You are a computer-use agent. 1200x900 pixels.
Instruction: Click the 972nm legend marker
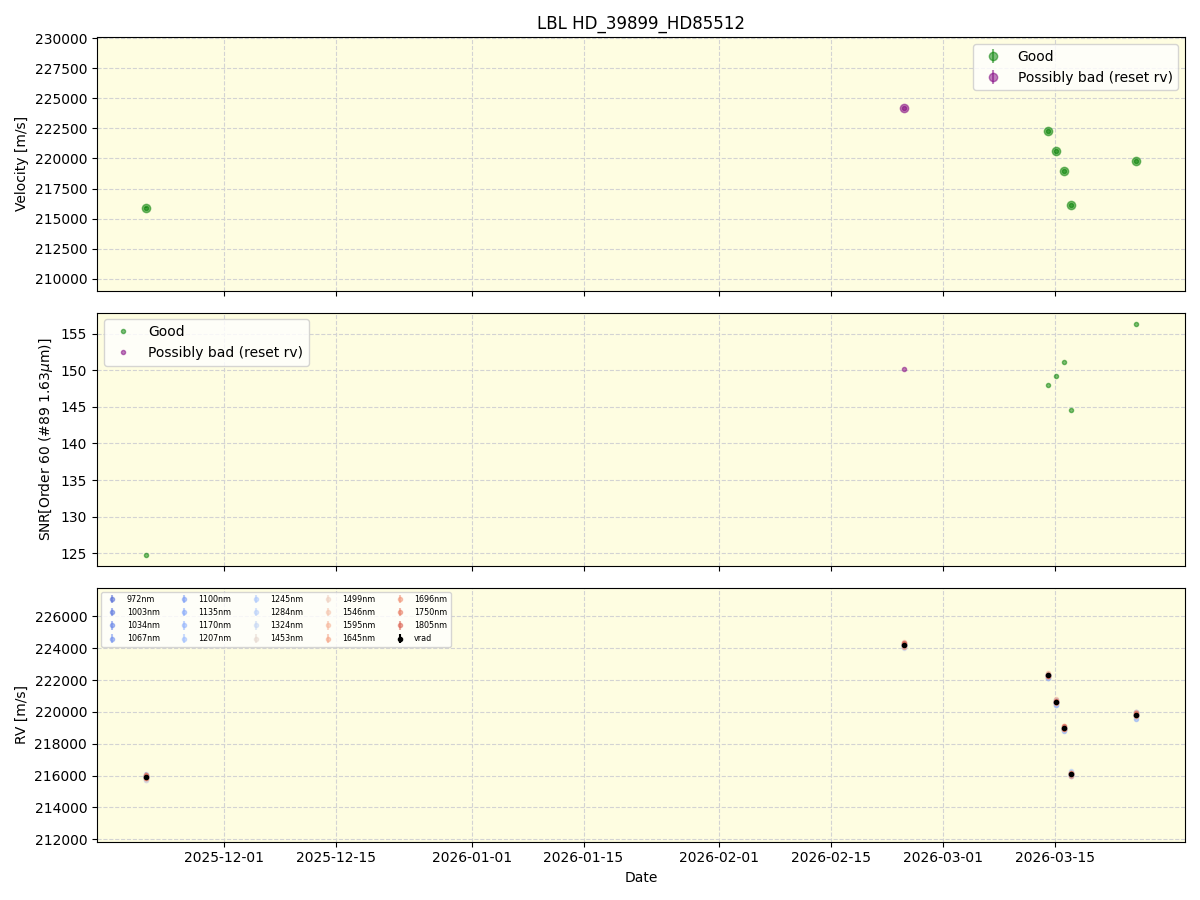[x=112, y=599]
